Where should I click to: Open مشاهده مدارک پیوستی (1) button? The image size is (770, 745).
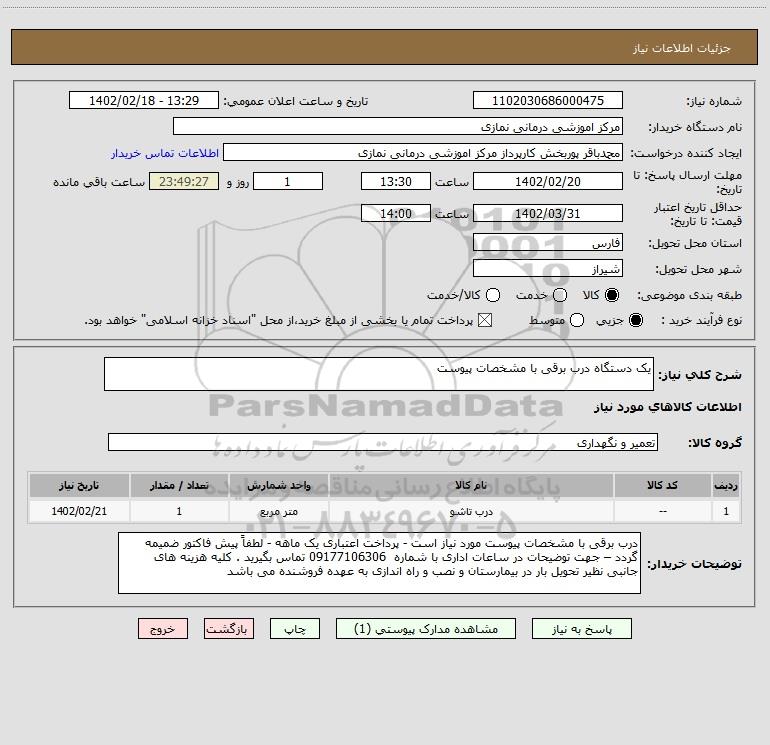tap(426, 629)
